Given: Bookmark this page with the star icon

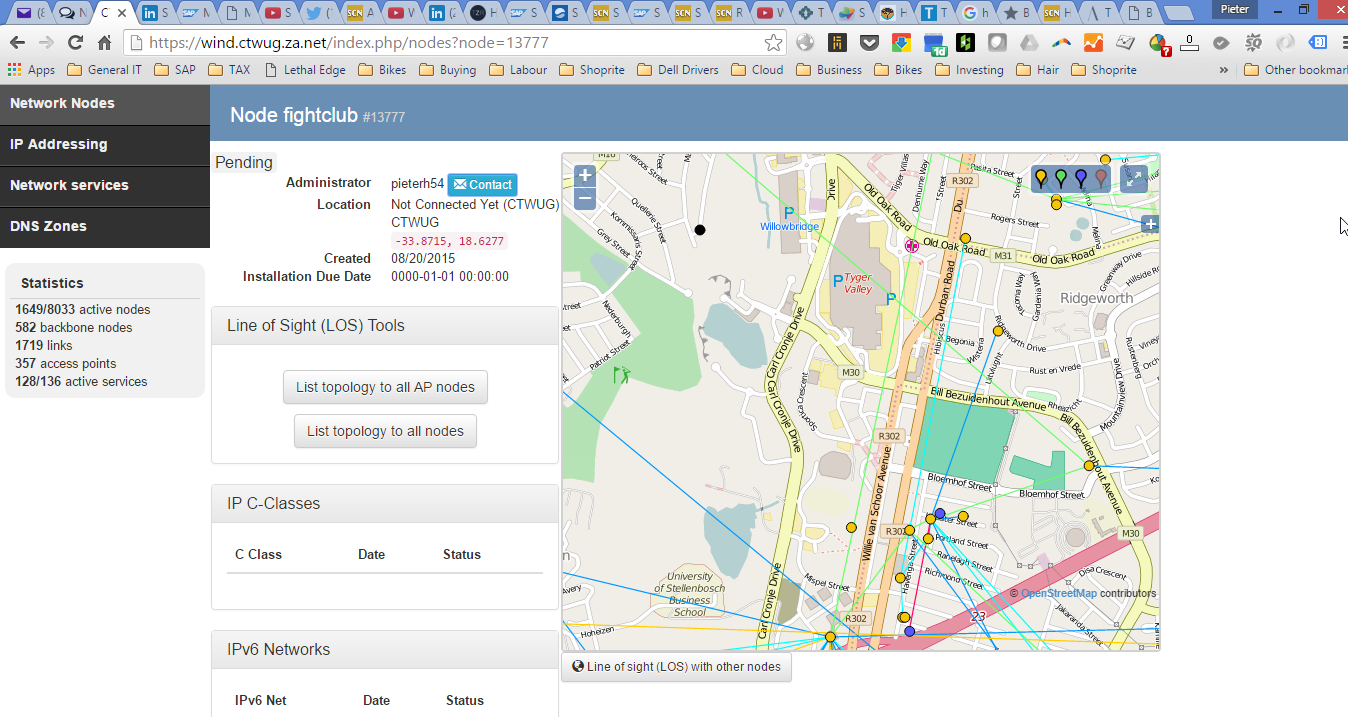Looking at the screenshot, I should coord(773,43).
